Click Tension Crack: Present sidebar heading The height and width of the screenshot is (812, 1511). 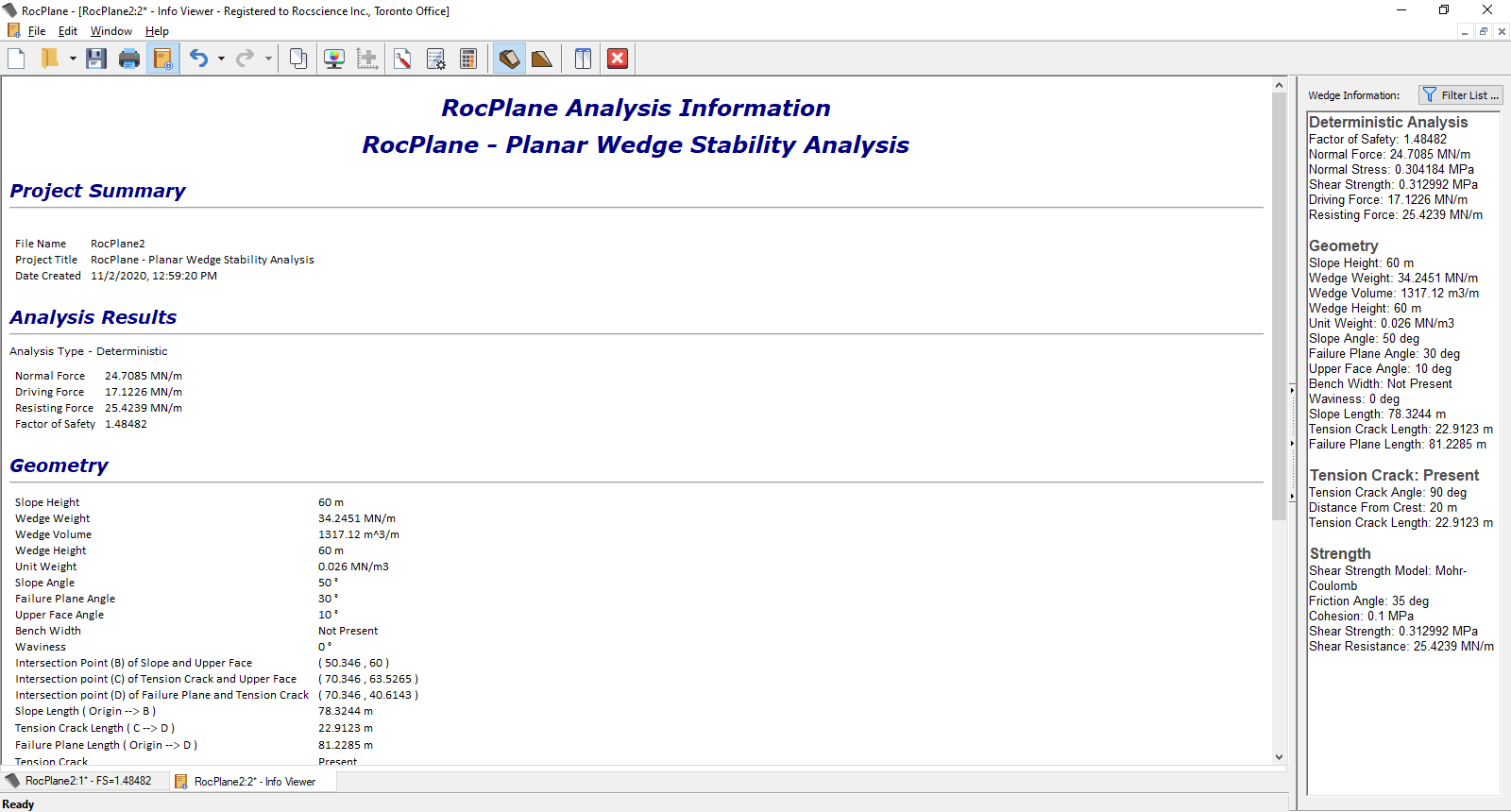1394,475
